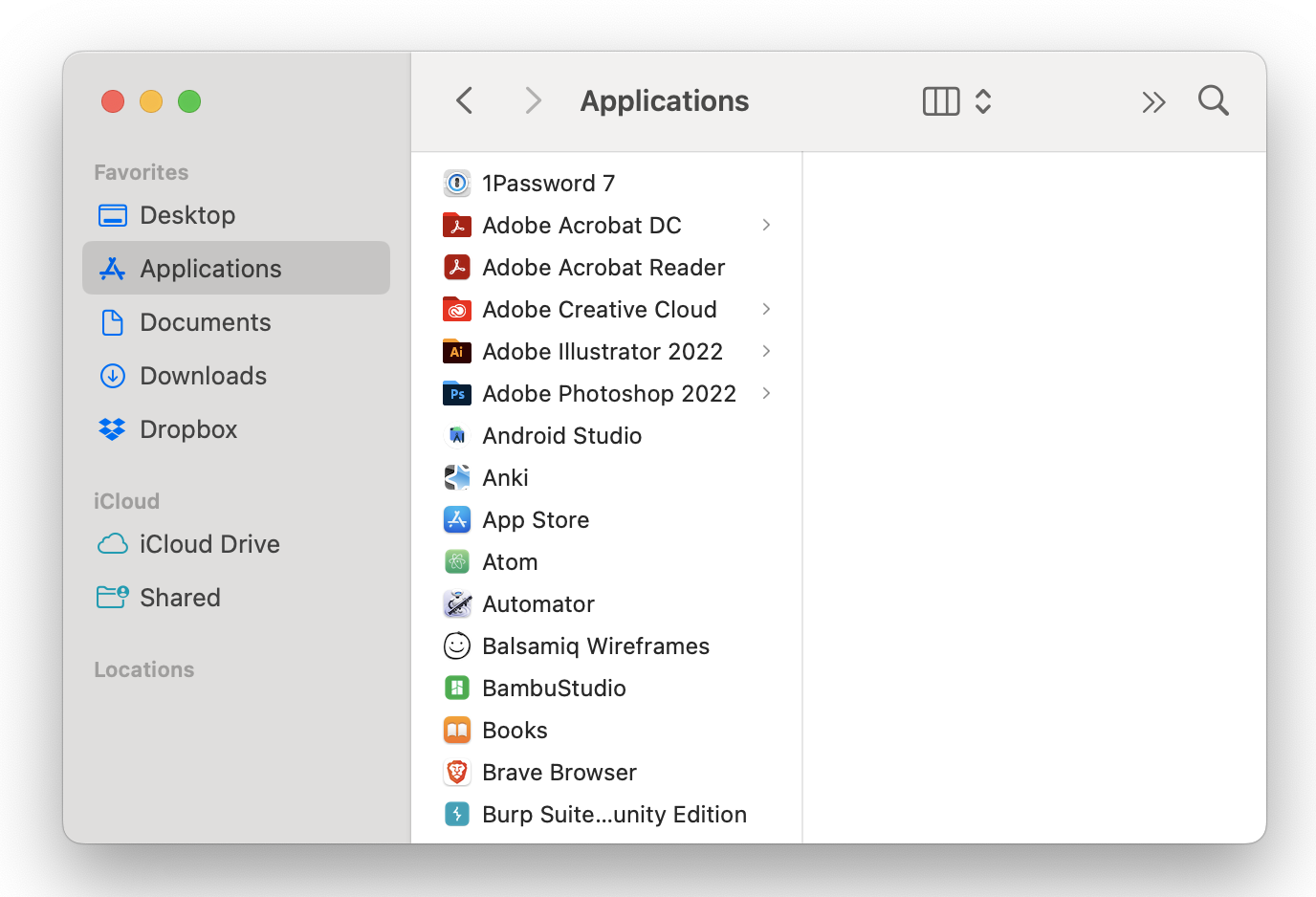Click the iCloud Drive cloud icon
This screenshot has height=897, width=1316.
pyautogui.click(x=113, y=544)
